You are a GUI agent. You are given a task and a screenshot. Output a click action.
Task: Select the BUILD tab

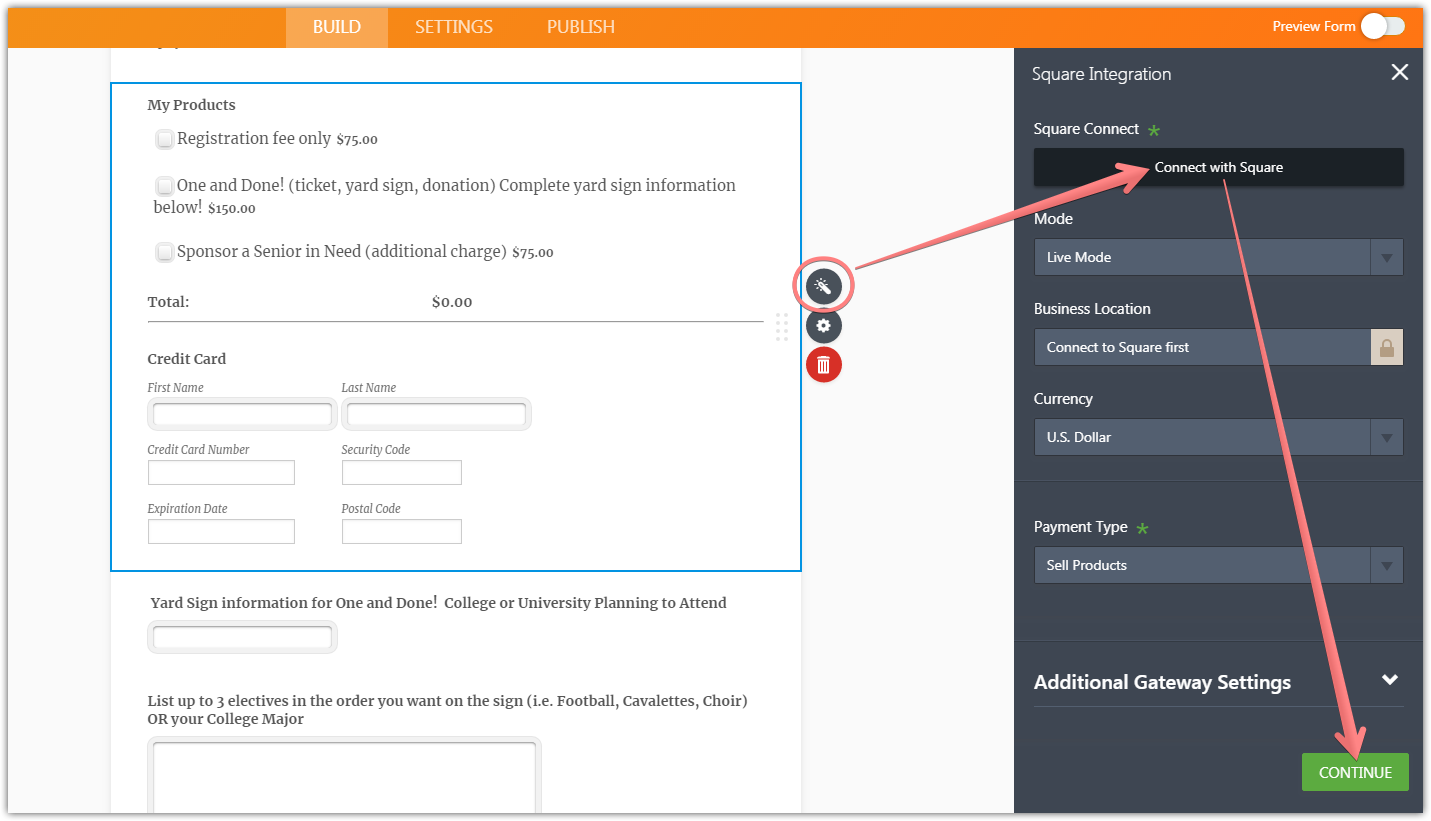pyautogui.click(x=336, y=27)
